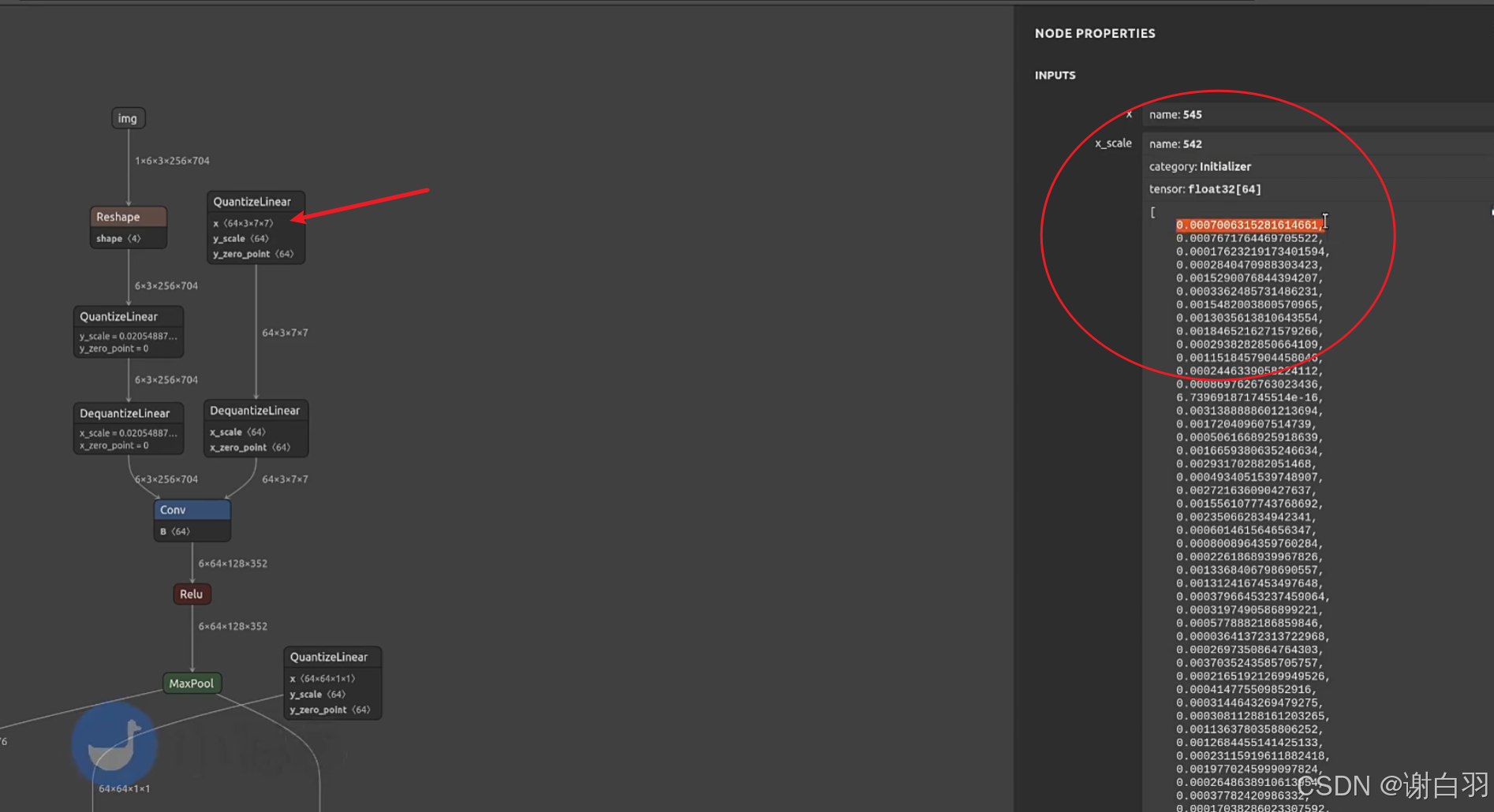Image resolution: width=1494 pixels, height=812 pixels.
Task: Click the B (64) bias in Conv
Action: (x=175, y=531)
